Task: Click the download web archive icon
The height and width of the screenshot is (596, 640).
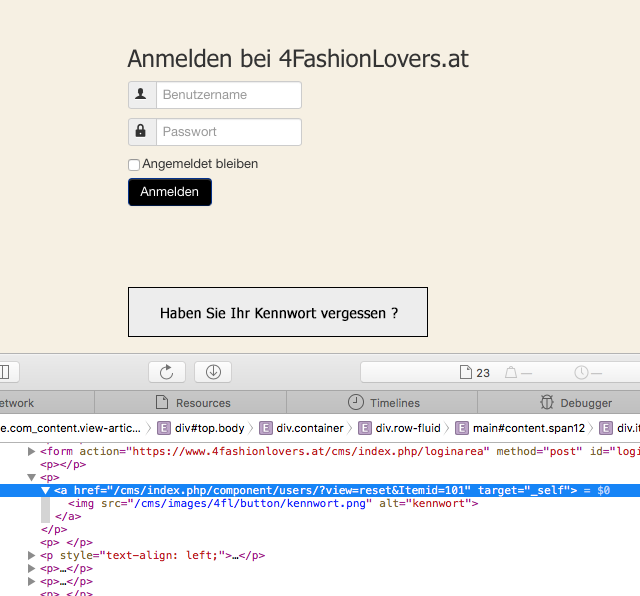Action: pos(213,372)
